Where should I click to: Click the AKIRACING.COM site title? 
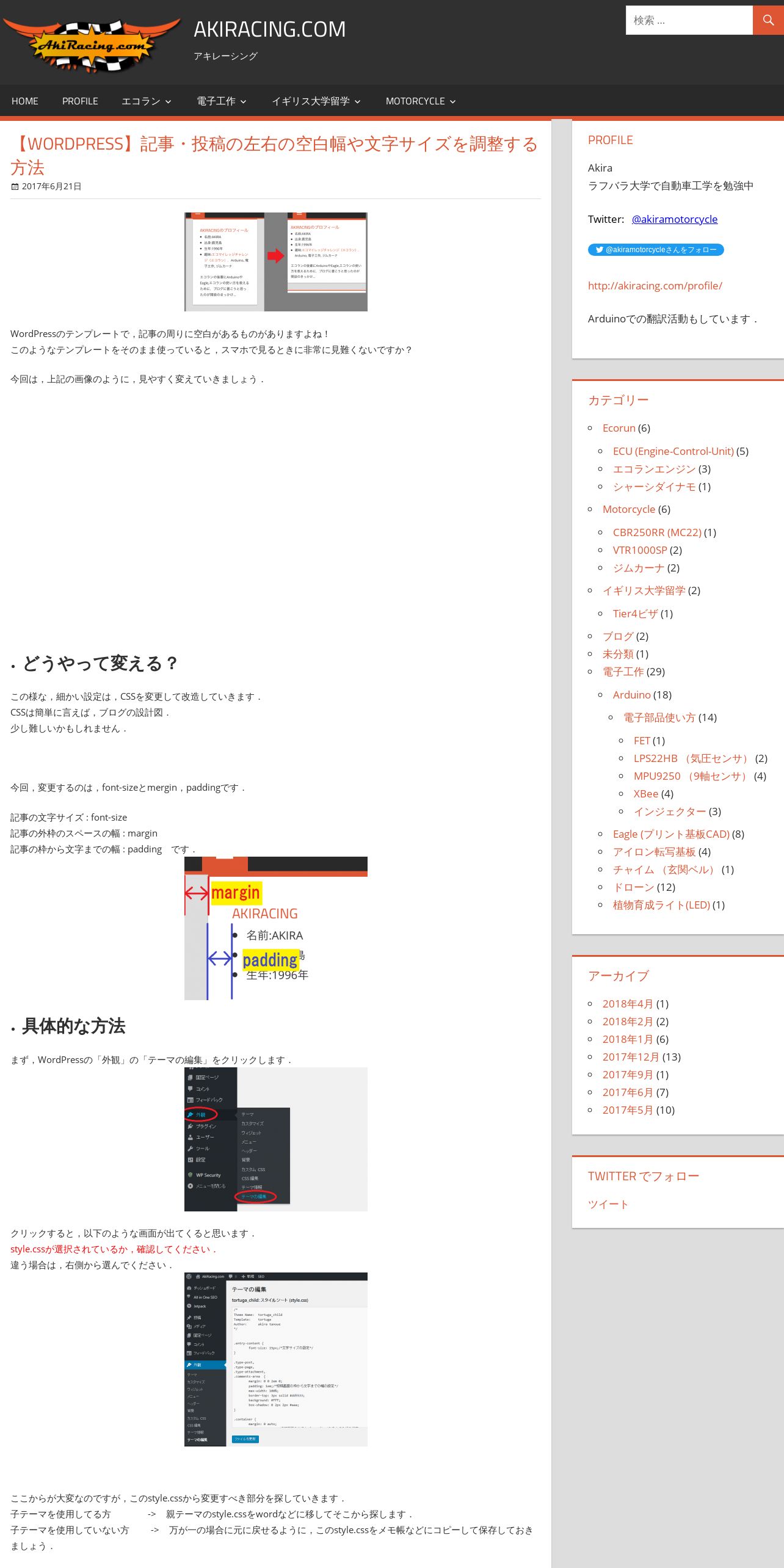(x=270, y=29)
